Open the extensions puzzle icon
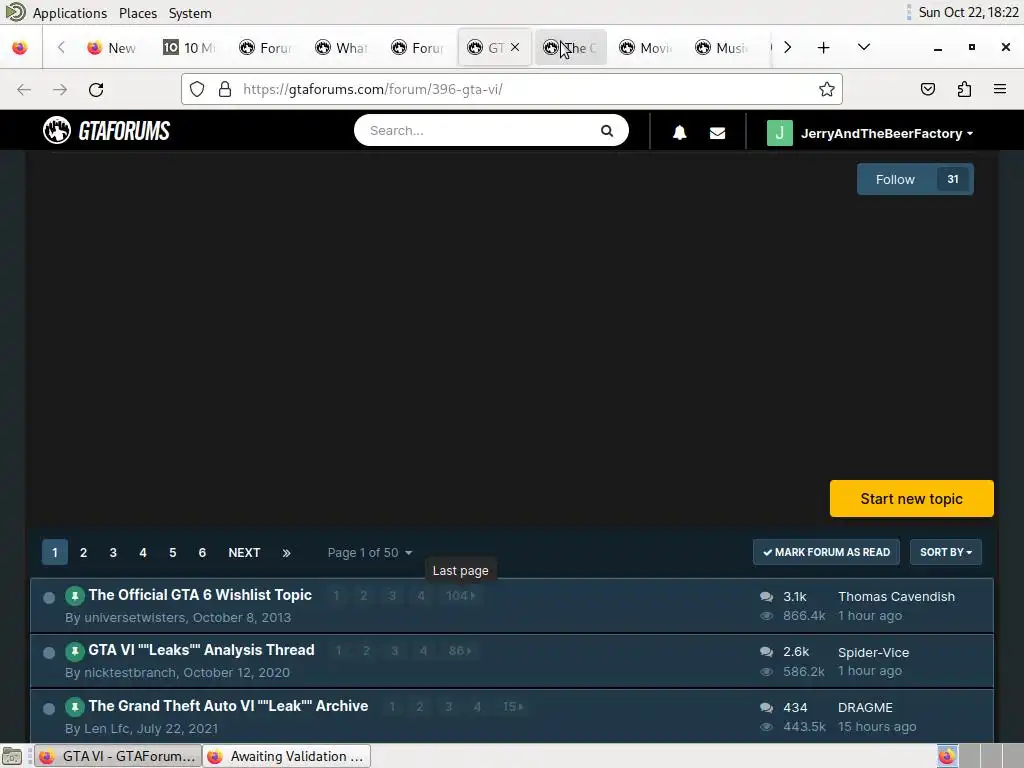 [964, 89]
